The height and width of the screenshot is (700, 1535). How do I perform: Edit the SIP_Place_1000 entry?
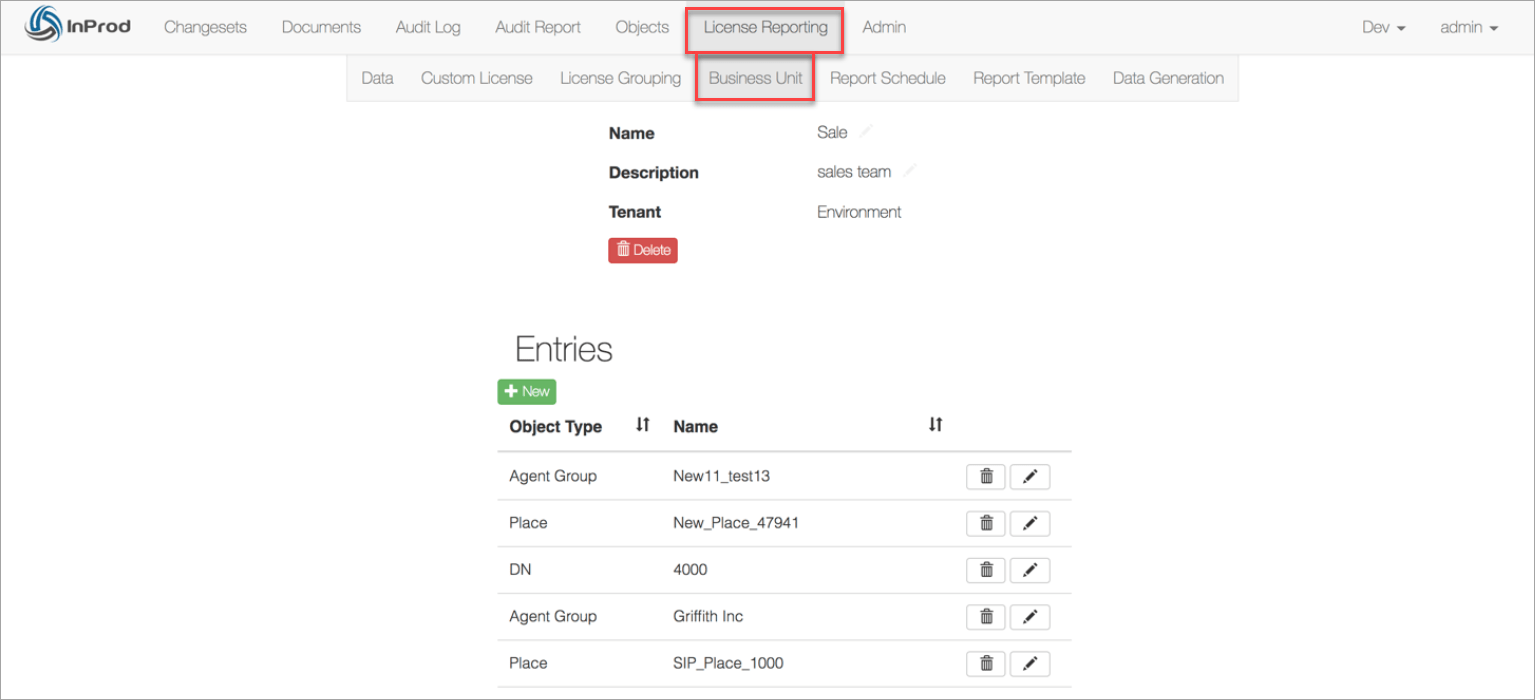coord(1030,664)
